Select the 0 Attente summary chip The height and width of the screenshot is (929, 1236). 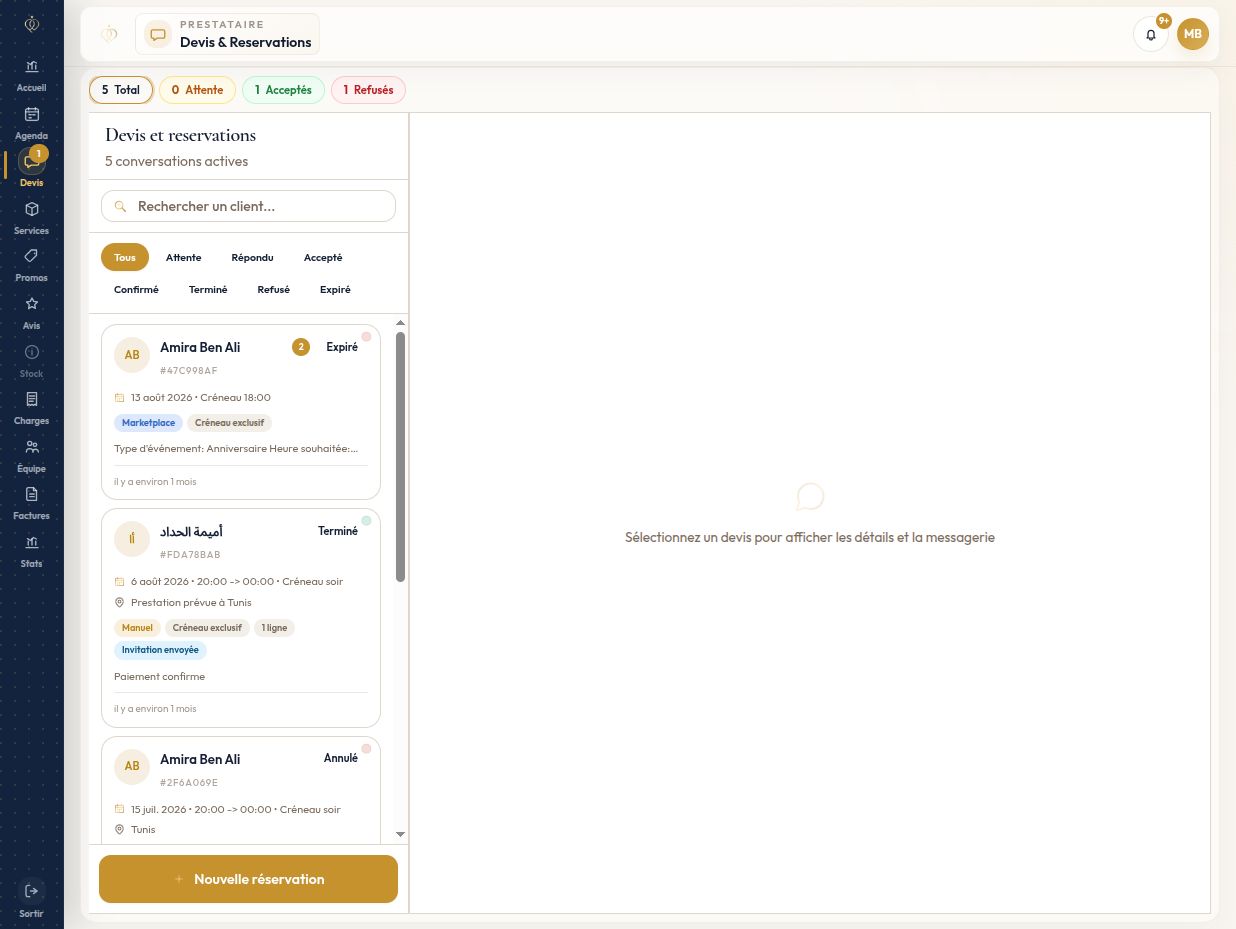(197, 90)
